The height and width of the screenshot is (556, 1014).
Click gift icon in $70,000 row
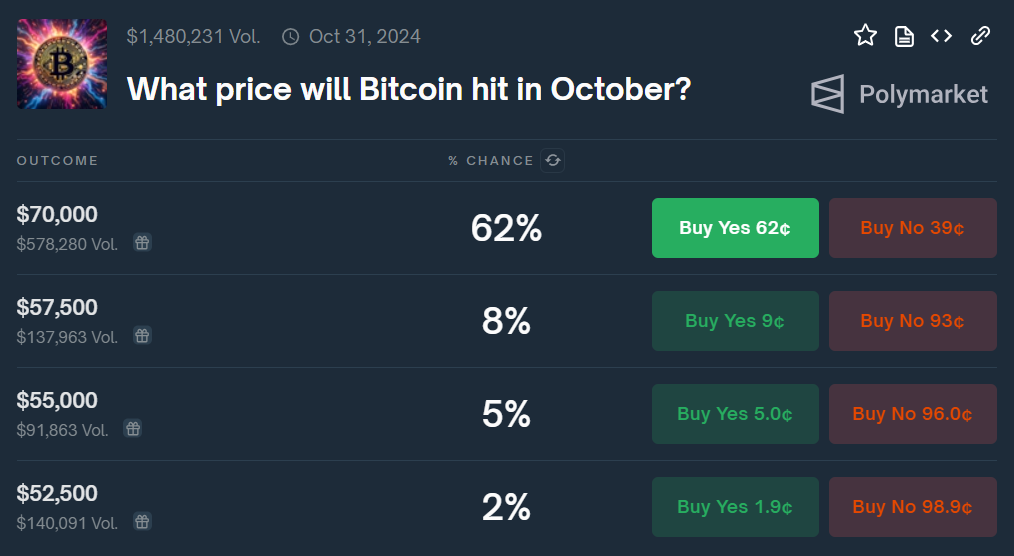(142, 242)
